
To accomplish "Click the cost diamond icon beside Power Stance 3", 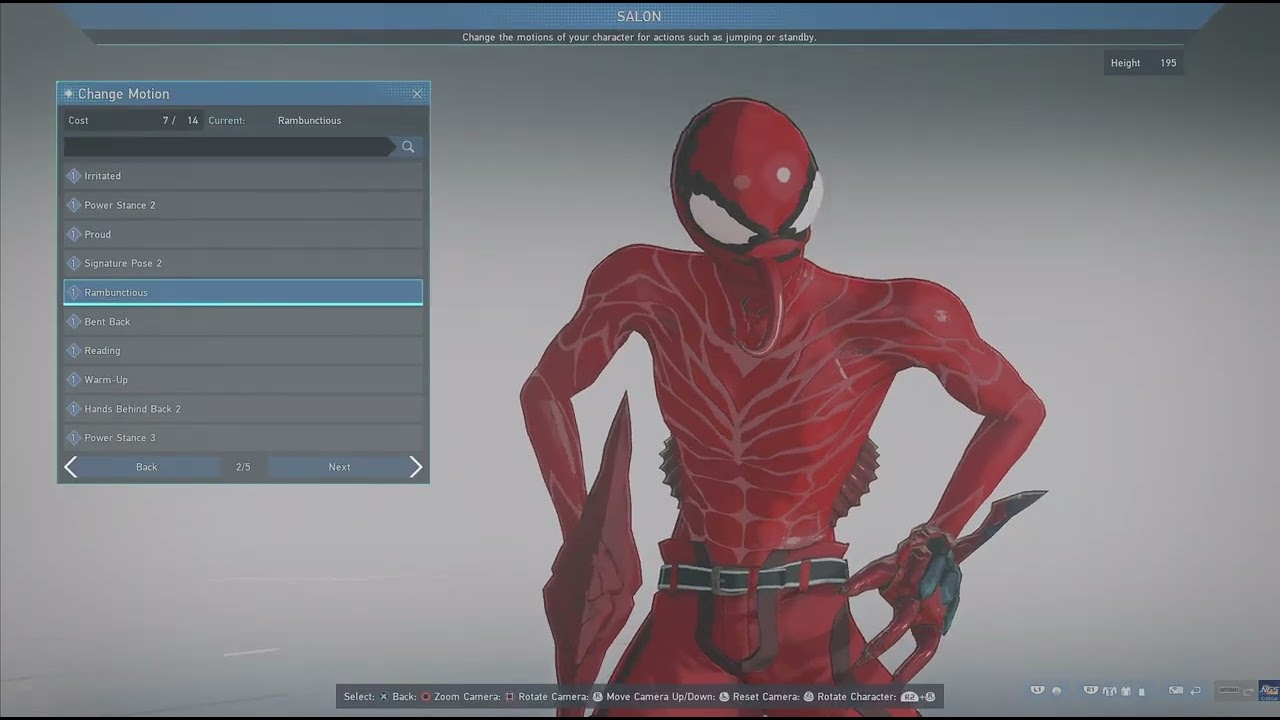I will (73, 437).
